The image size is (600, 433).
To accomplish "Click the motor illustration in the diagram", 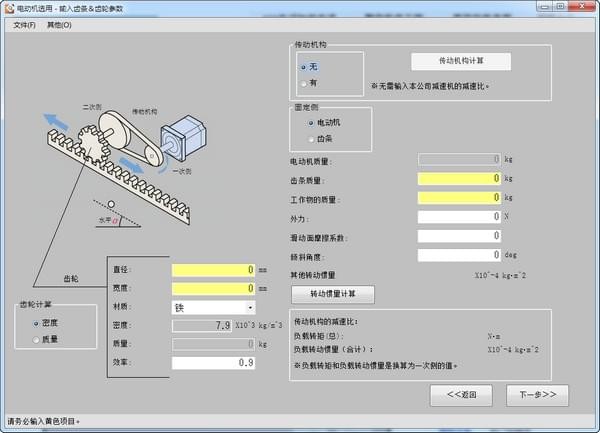I will coord(183,138).
